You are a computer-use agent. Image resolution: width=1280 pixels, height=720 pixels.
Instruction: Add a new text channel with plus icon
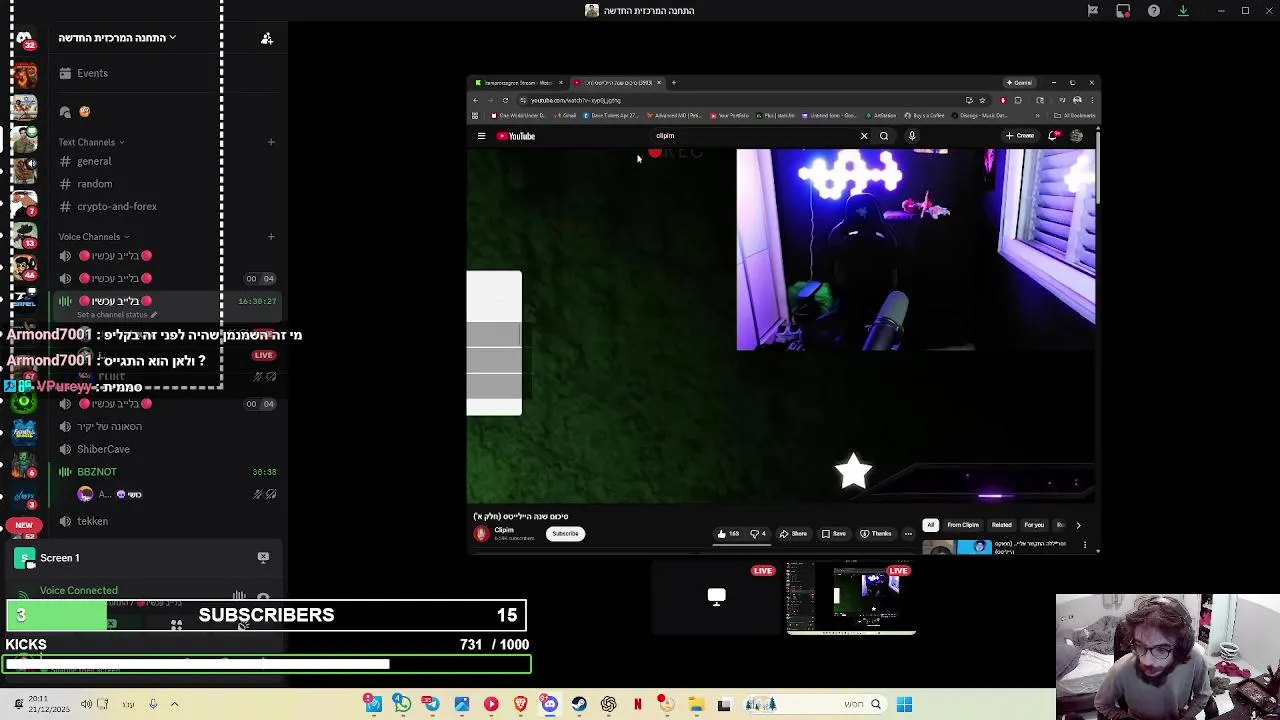click(x=271, y=142)
